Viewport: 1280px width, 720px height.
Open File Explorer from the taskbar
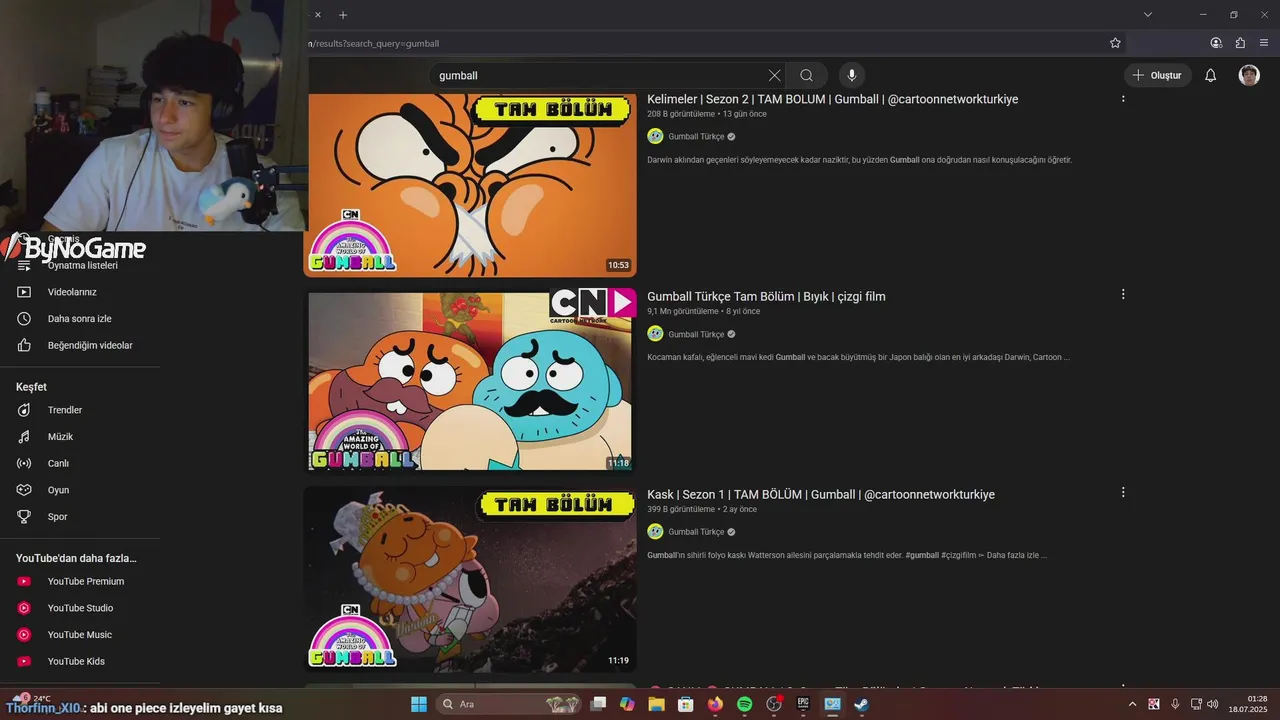coord(656,704)
